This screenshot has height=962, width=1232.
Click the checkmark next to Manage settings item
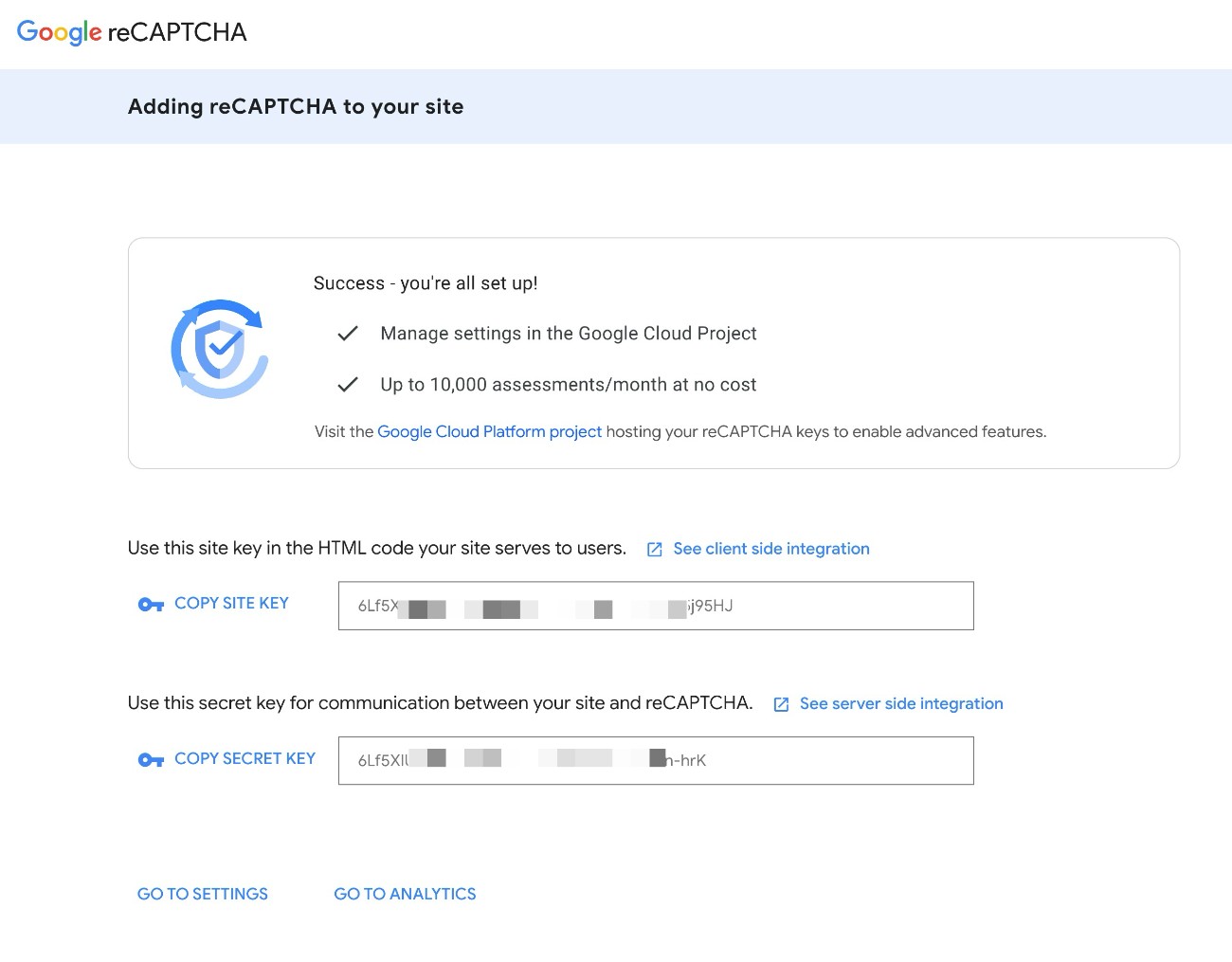(348, 334)
